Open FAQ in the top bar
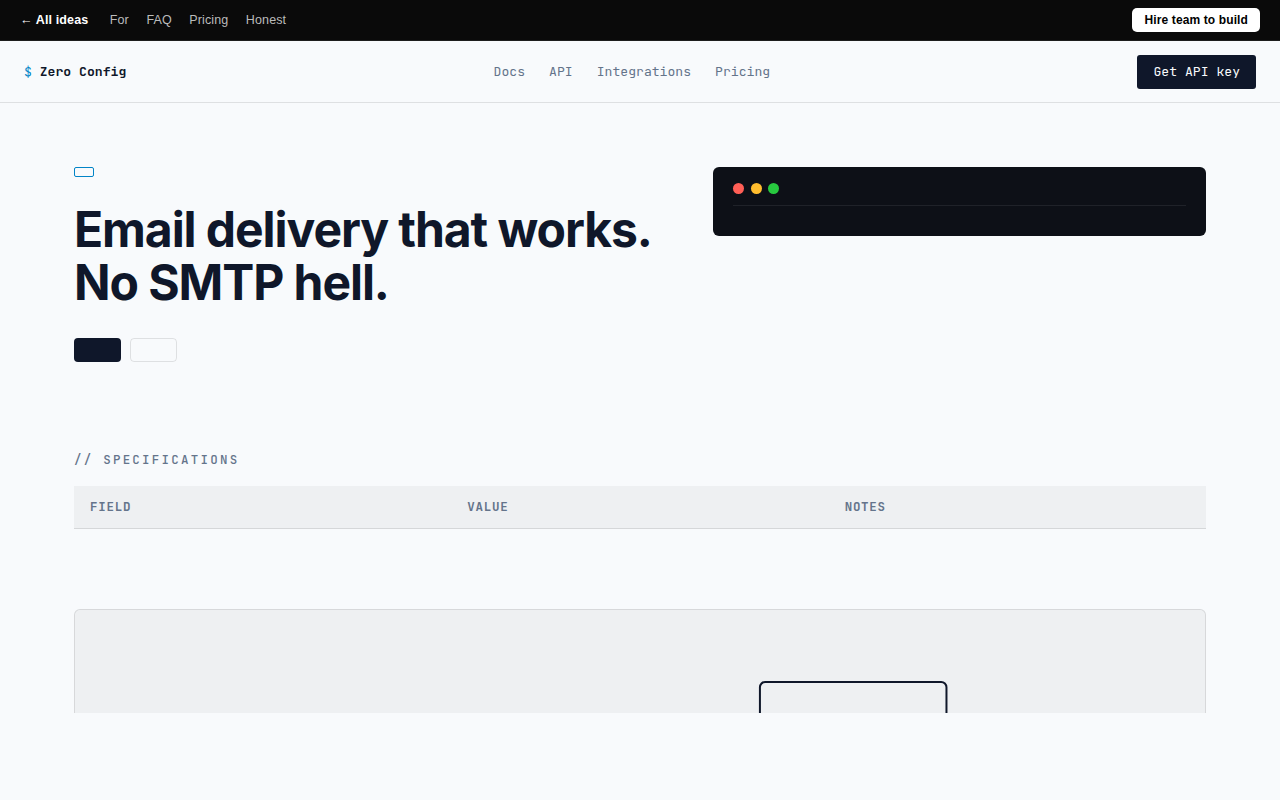This screenshot has height=800, width=1280. [159, 20]
